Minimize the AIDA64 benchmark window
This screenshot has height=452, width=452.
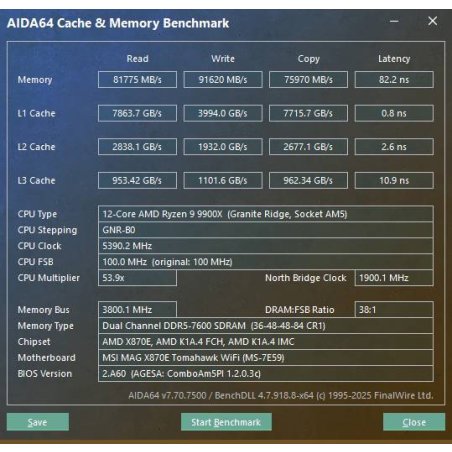tap(394, 21)
